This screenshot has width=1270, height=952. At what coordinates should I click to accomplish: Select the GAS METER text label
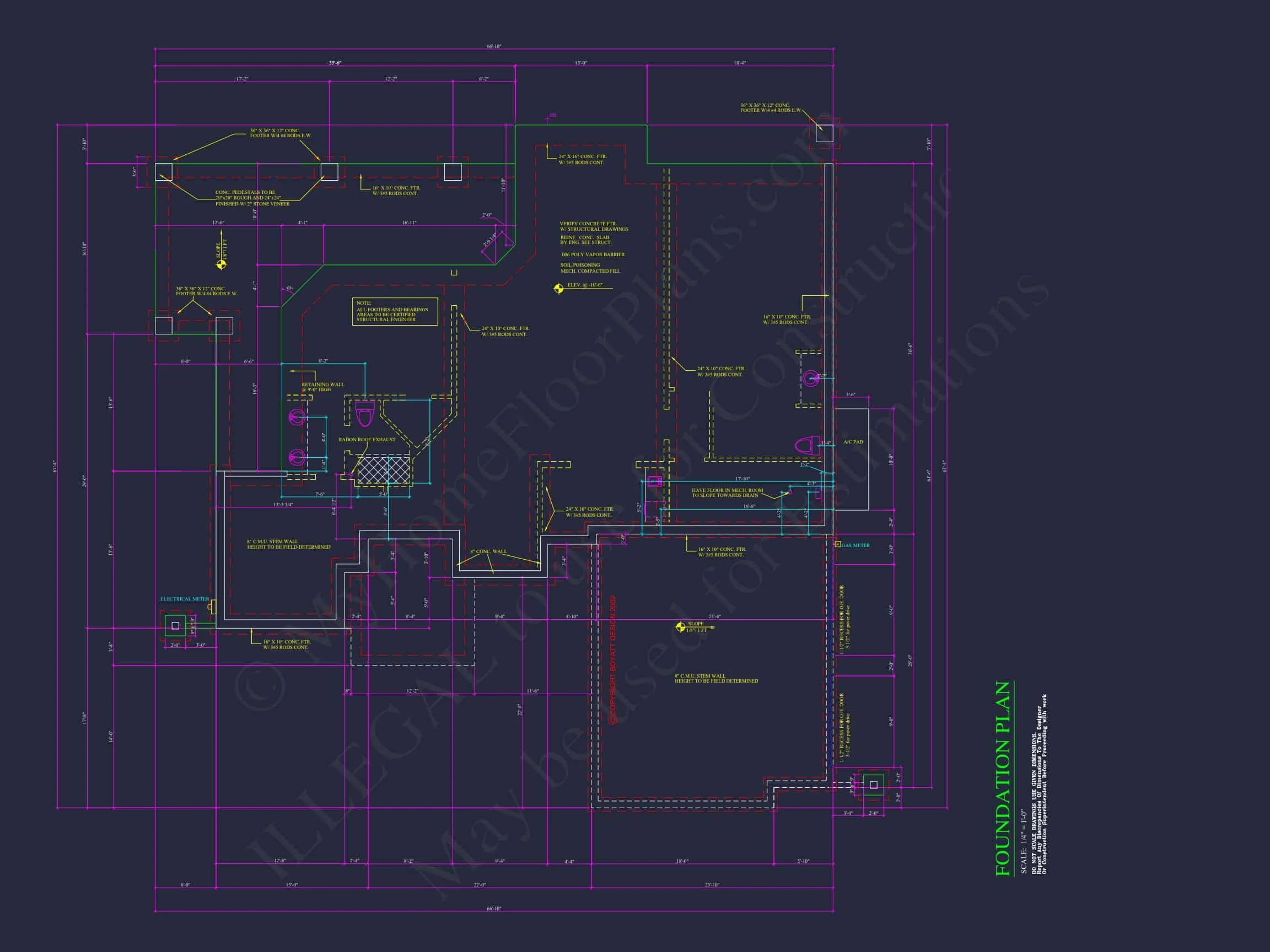(856, 545)
